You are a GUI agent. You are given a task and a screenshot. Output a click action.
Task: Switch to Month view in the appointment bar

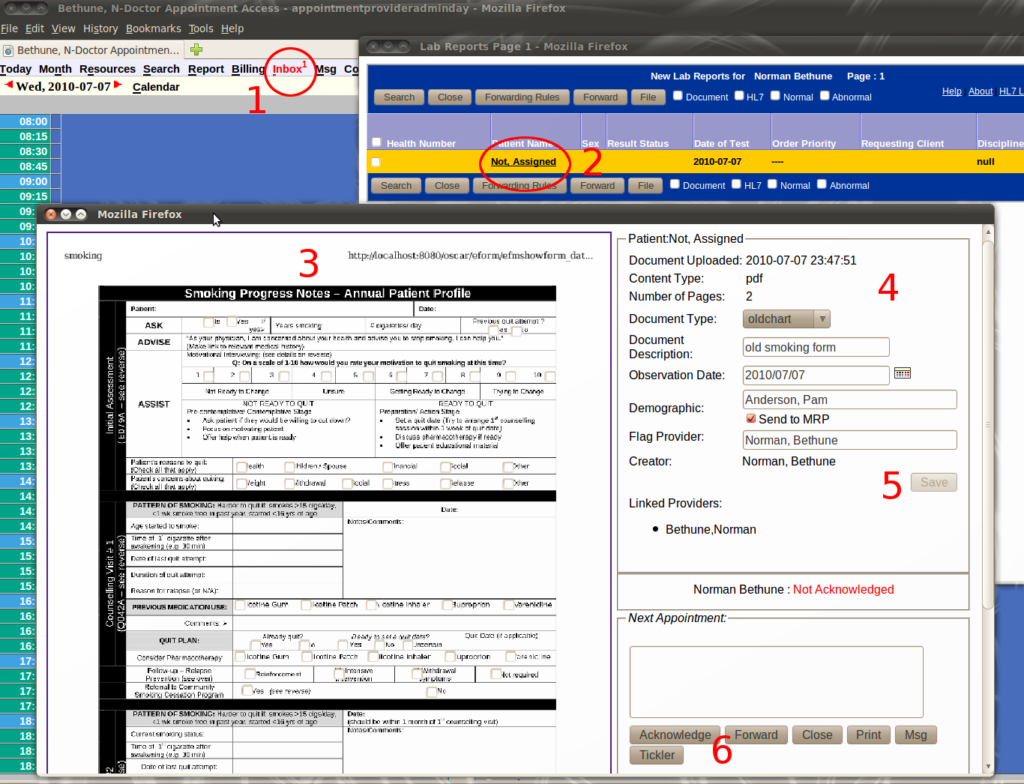[56, 69]
